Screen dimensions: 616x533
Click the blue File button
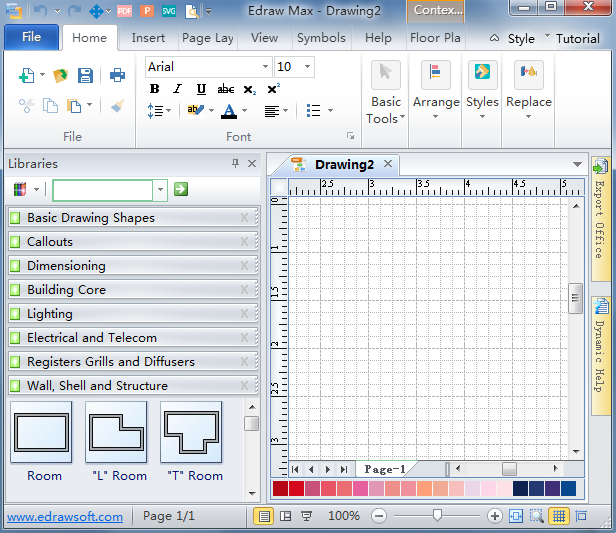coord(31,37)
